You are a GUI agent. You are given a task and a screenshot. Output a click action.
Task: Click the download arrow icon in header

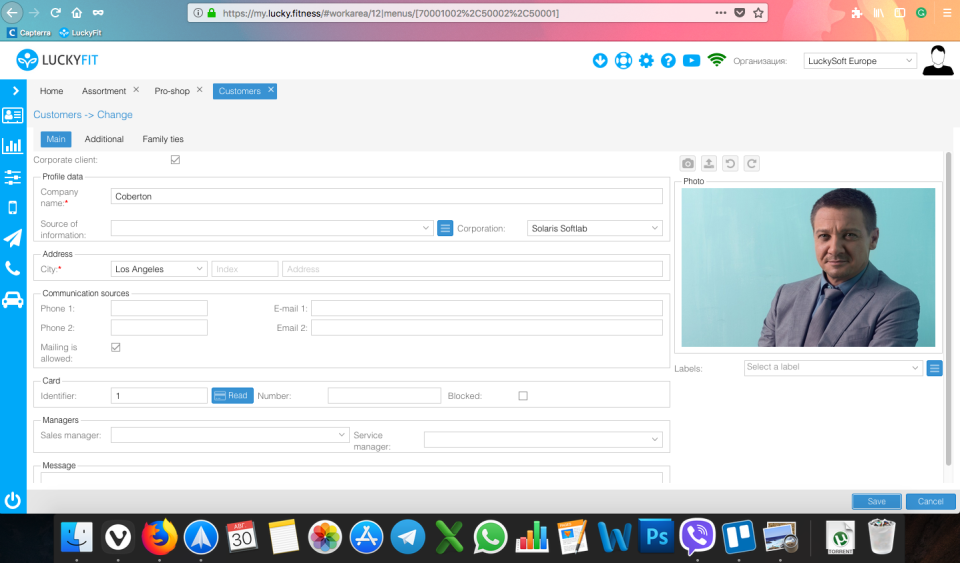coord(600,61)
